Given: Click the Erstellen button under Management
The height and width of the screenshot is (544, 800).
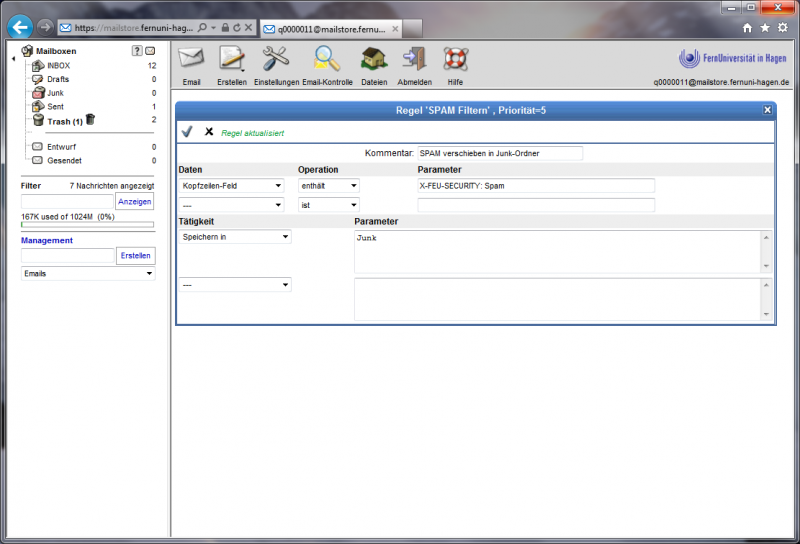Looking at the screenshot, I should (135, 256).
